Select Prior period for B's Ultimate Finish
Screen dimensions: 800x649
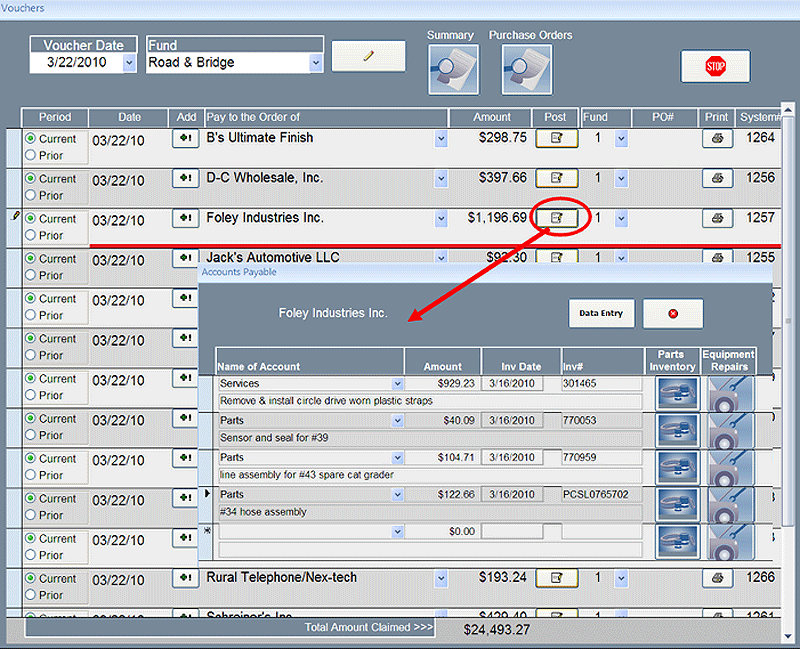(31, 155)
